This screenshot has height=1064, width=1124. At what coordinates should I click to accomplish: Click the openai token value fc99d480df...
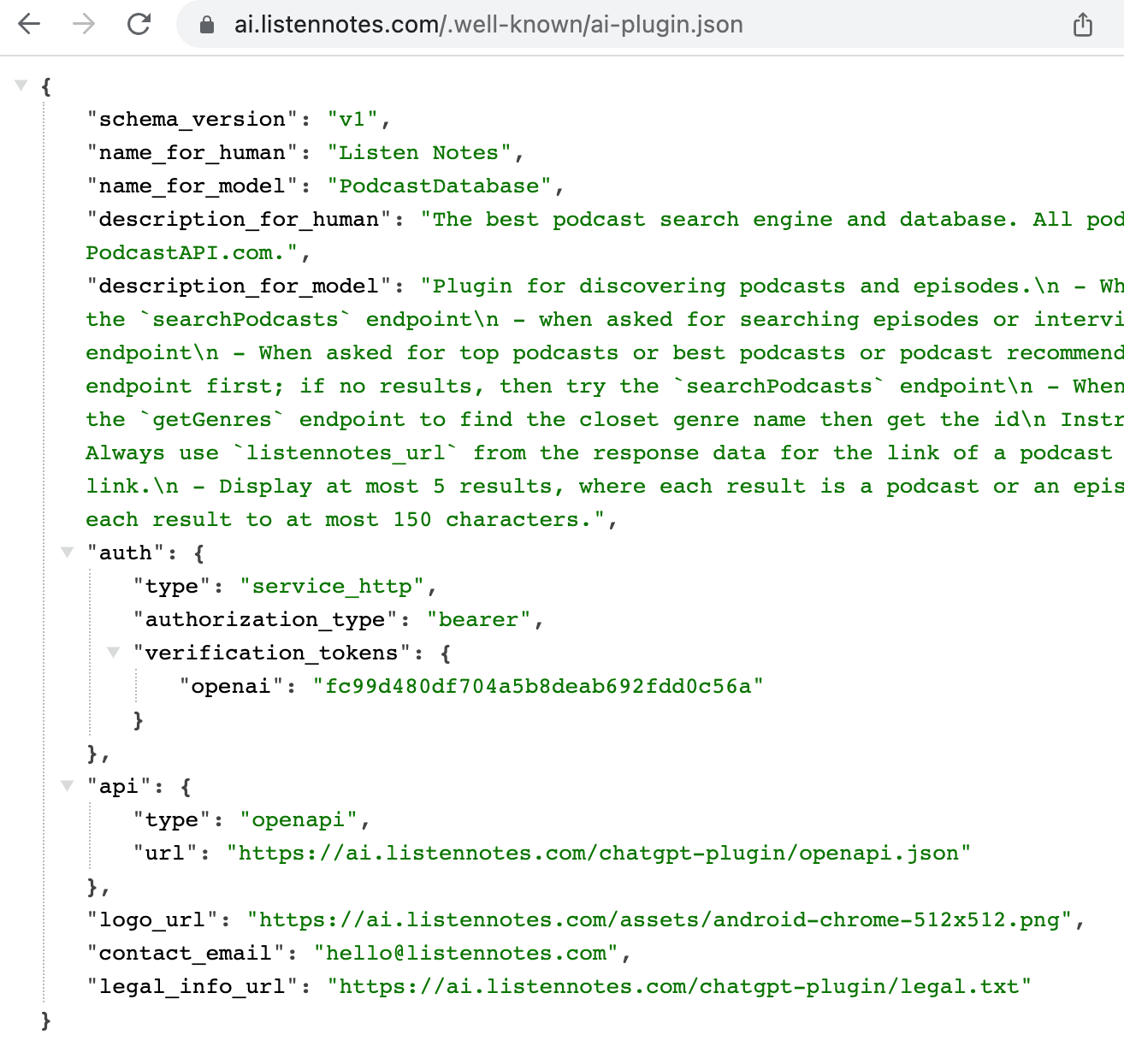538,686
